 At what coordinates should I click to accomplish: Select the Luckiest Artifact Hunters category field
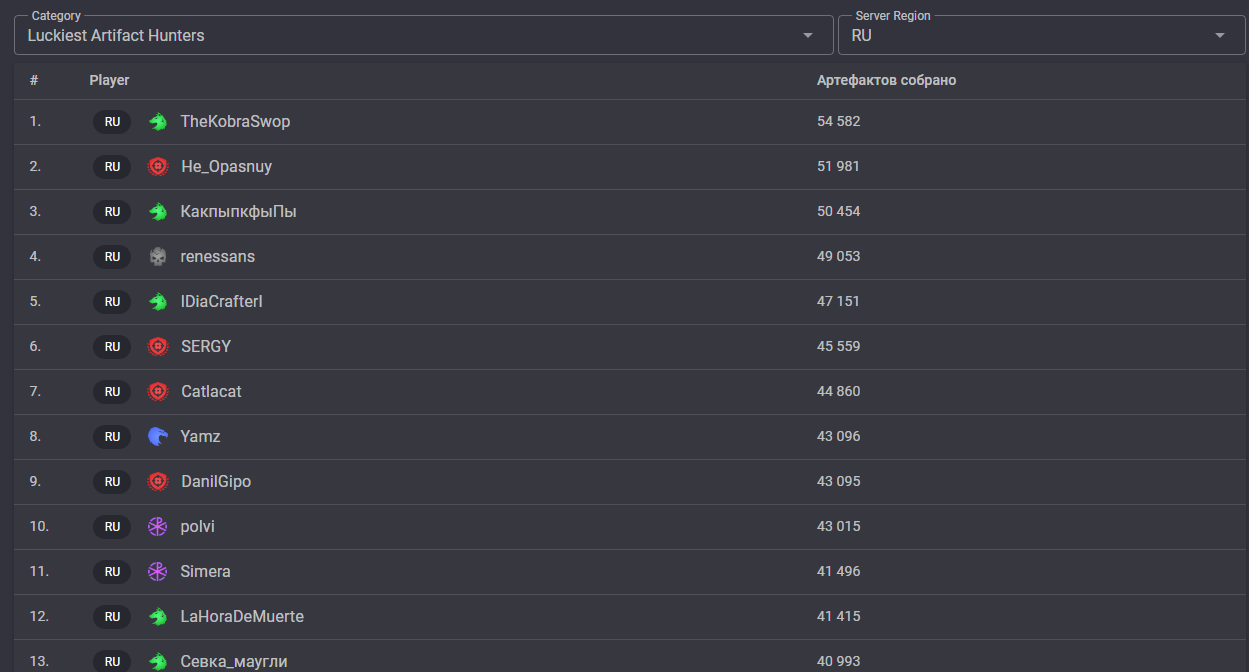pos(424,35)
